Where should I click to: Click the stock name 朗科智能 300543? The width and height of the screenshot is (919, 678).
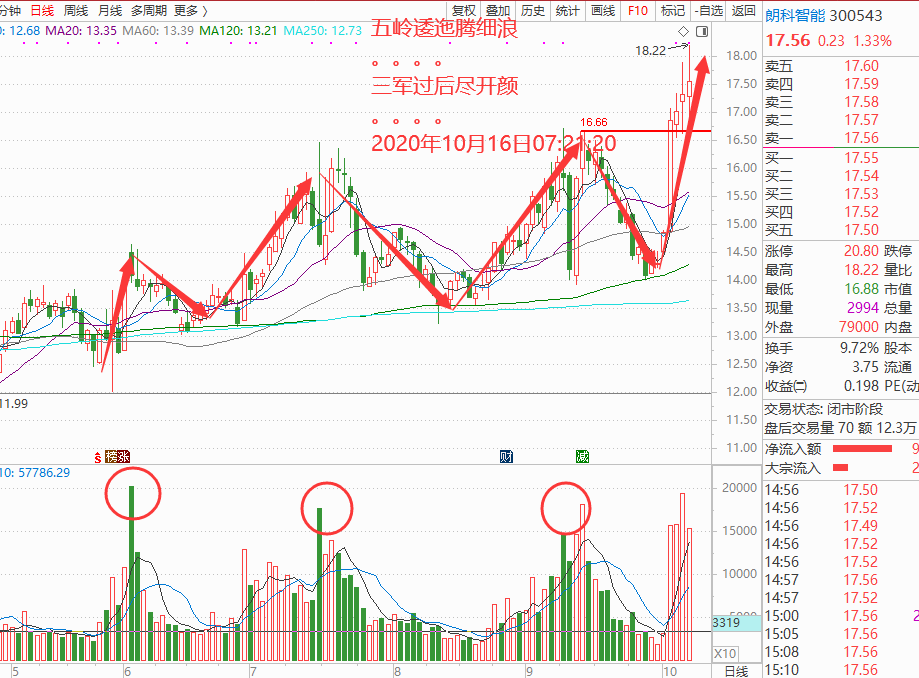click(823, 15)
